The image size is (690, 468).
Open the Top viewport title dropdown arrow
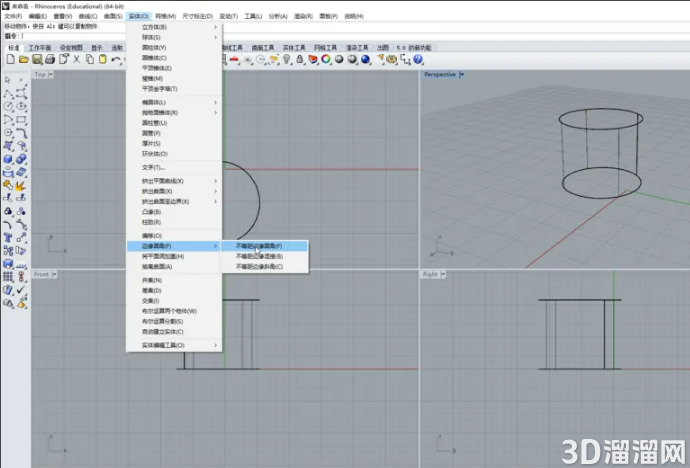click(x=51, y=74)
